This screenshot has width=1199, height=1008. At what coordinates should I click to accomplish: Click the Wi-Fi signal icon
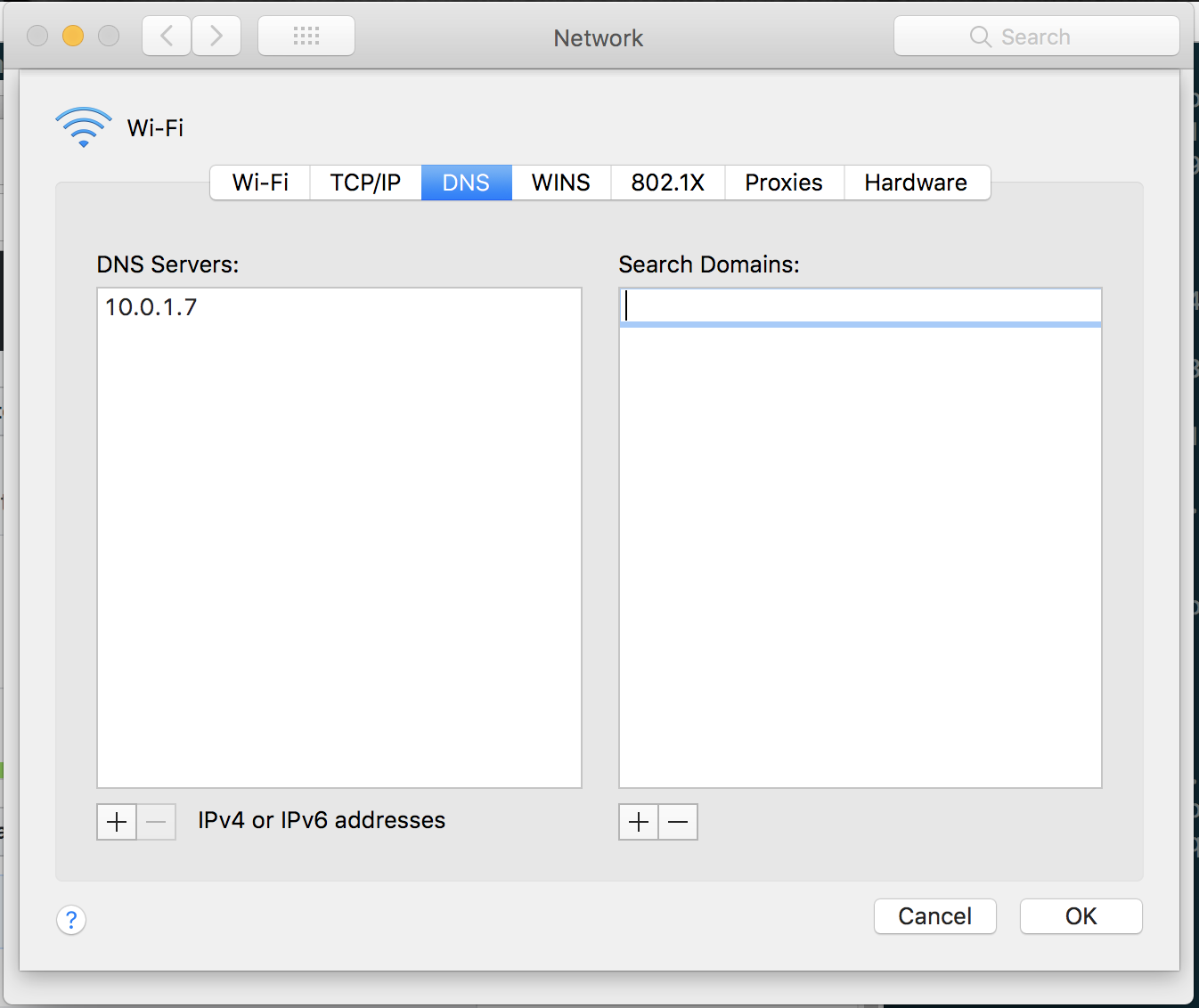click(84, 127)
